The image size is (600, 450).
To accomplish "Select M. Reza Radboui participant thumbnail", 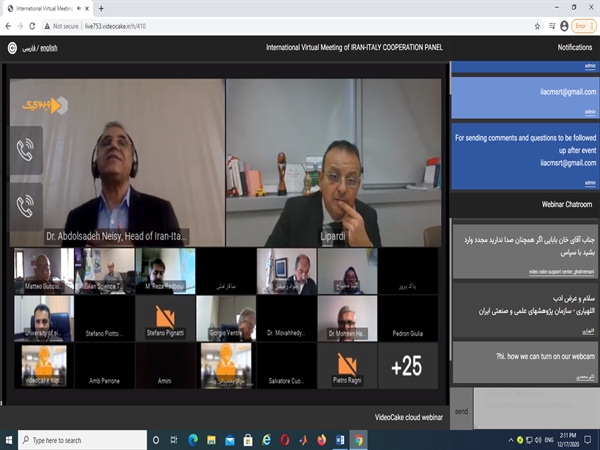I will (165, 271).
